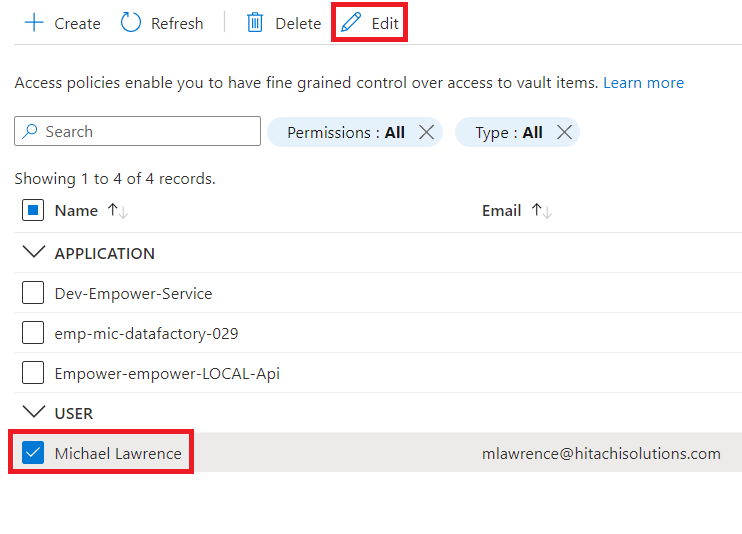Remove the Permissions : All filter

pyautogui.click(x=426, y=132)
